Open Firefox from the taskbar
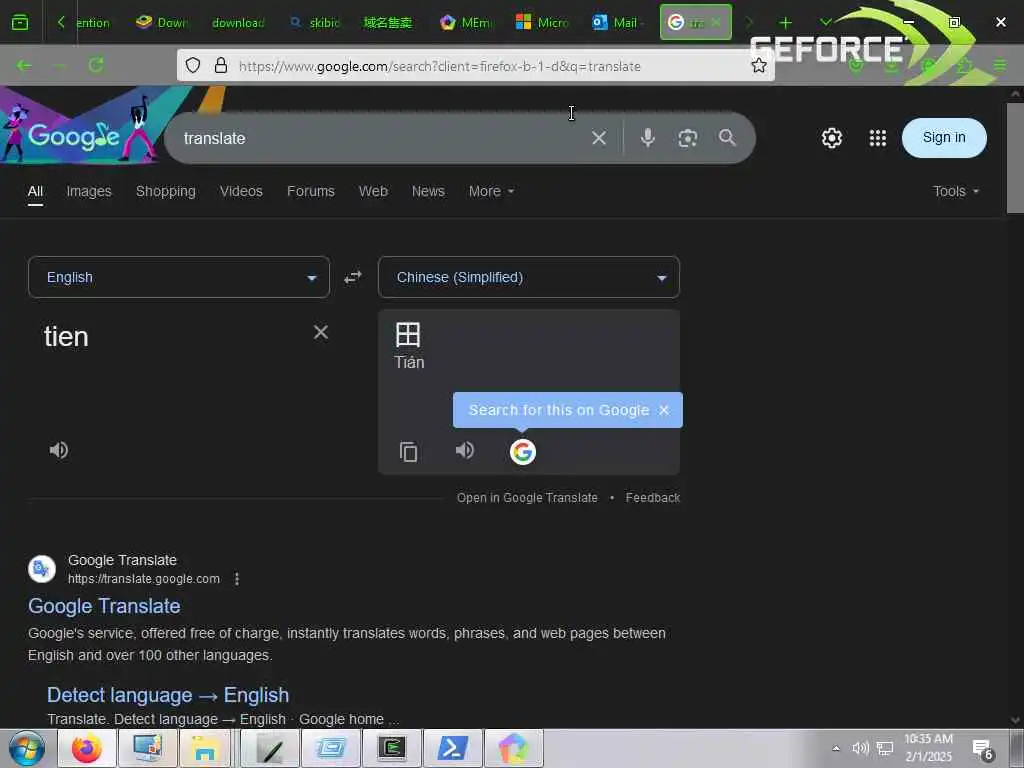 point(87,748)
